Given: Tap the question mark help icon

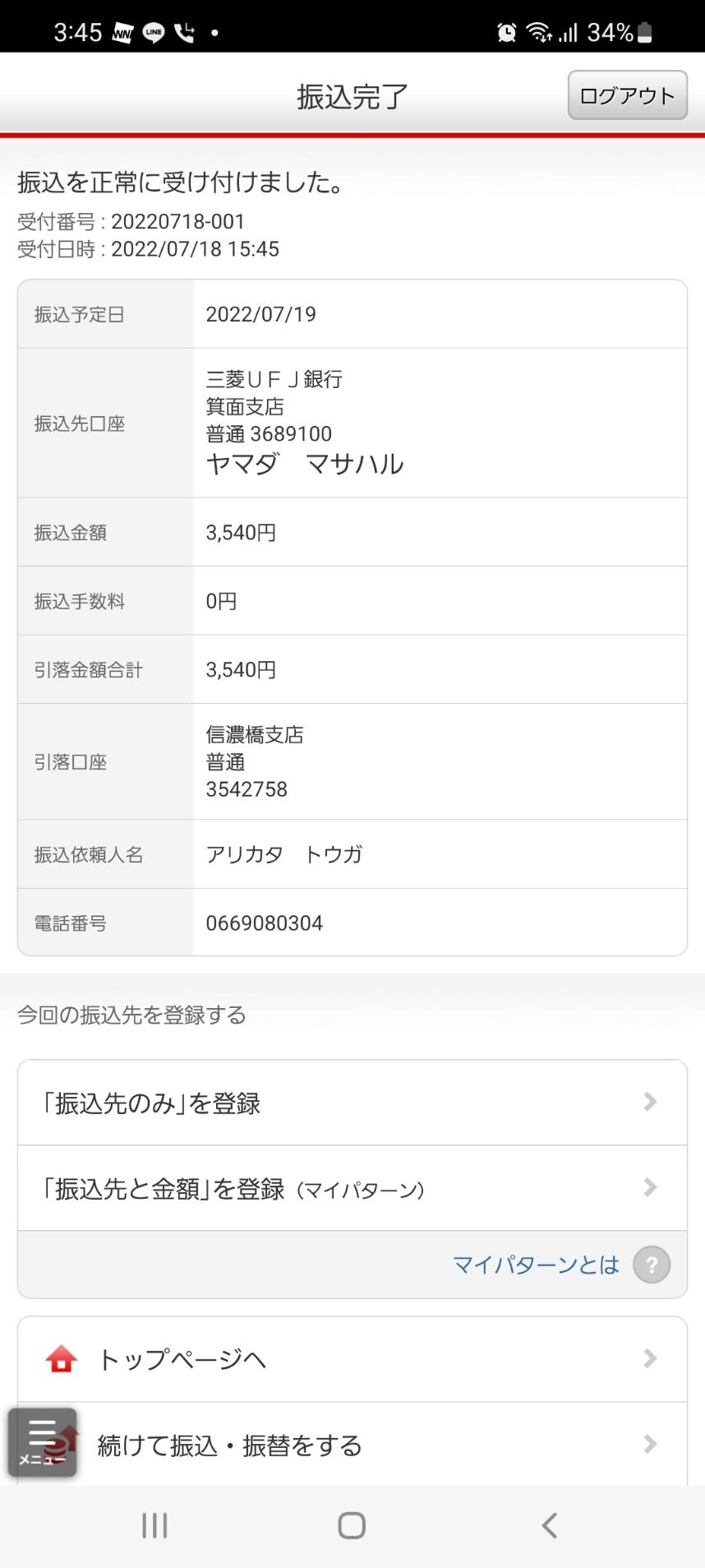Looking at the screenshot, I should [x=652, y=1265].
